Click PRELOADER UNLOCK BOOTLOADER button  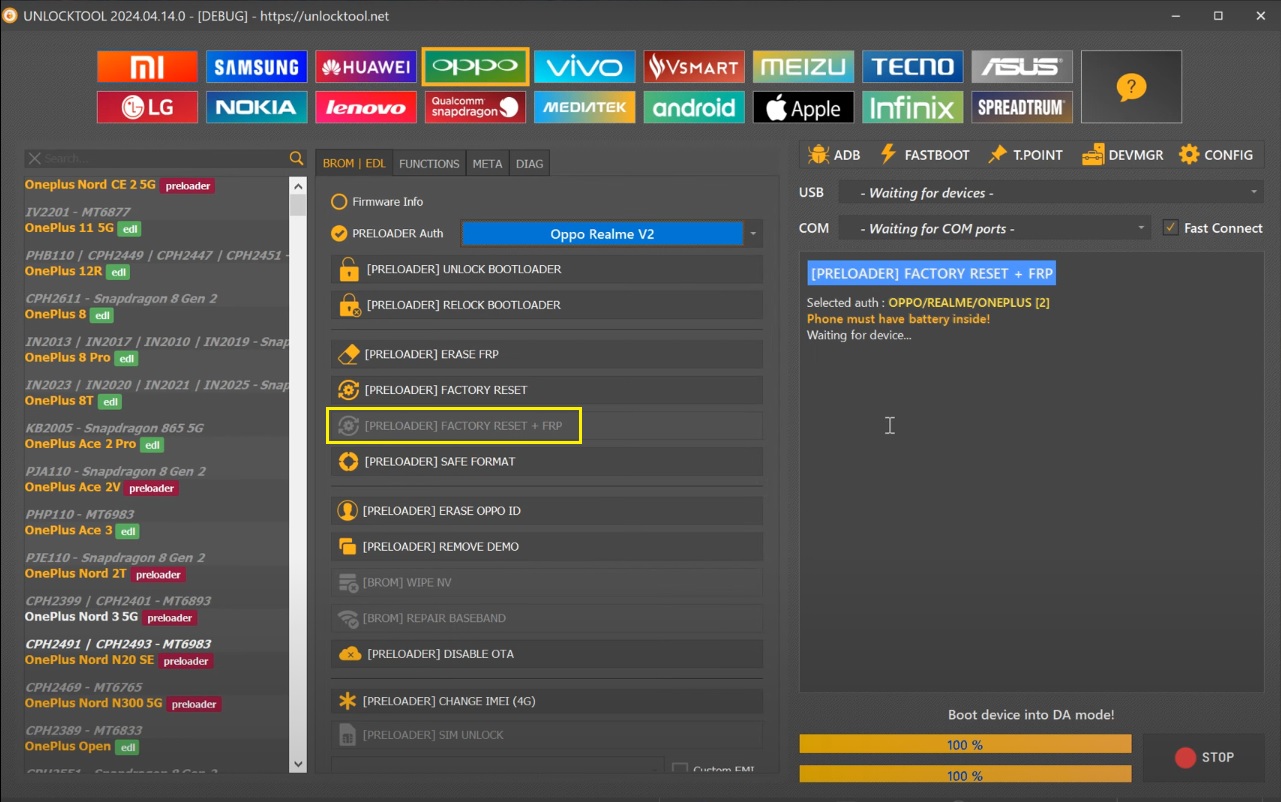click(x=546, y=269)
